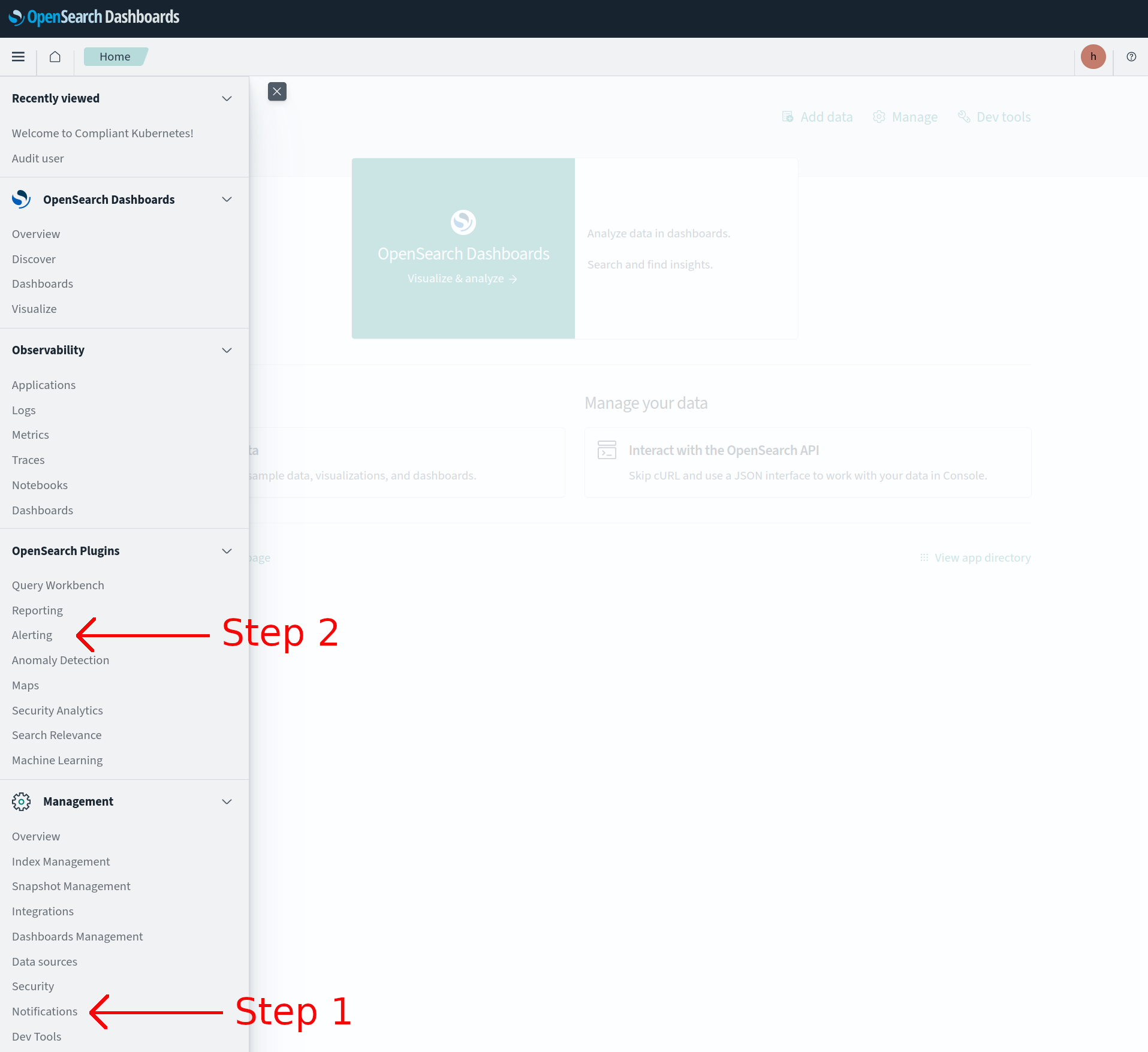Screen dimensions: 1148x1052
Task: Collapse the OpenSearch Plugins section
Action: 227,551
